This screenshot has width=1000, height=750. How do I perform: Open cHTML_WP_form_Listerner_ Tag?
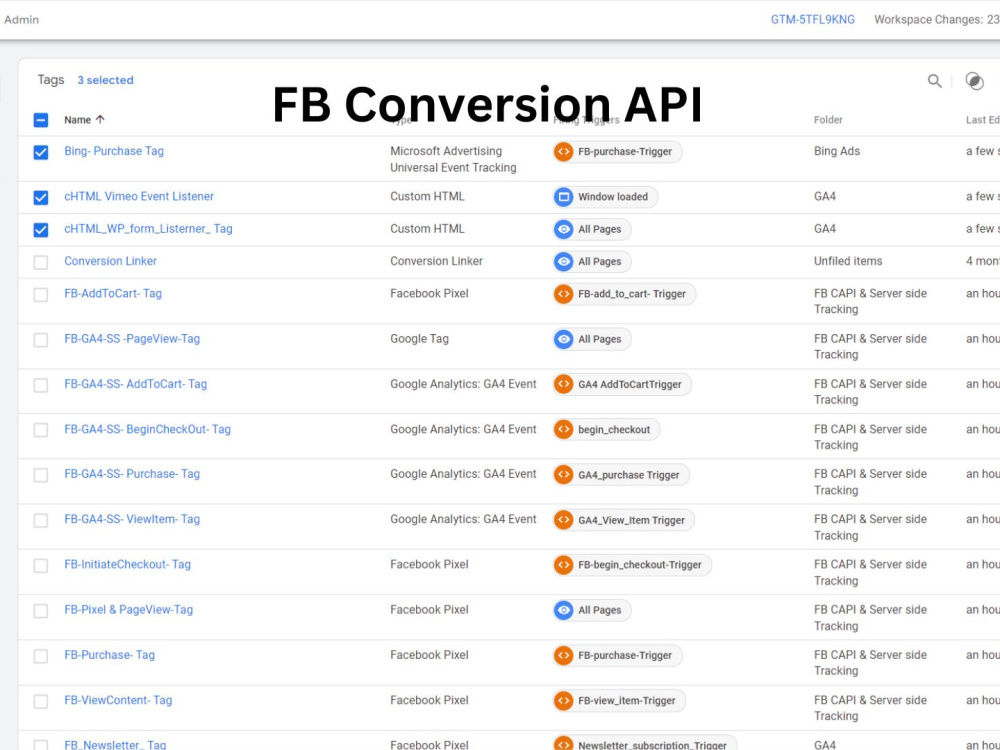click(148, 228)
